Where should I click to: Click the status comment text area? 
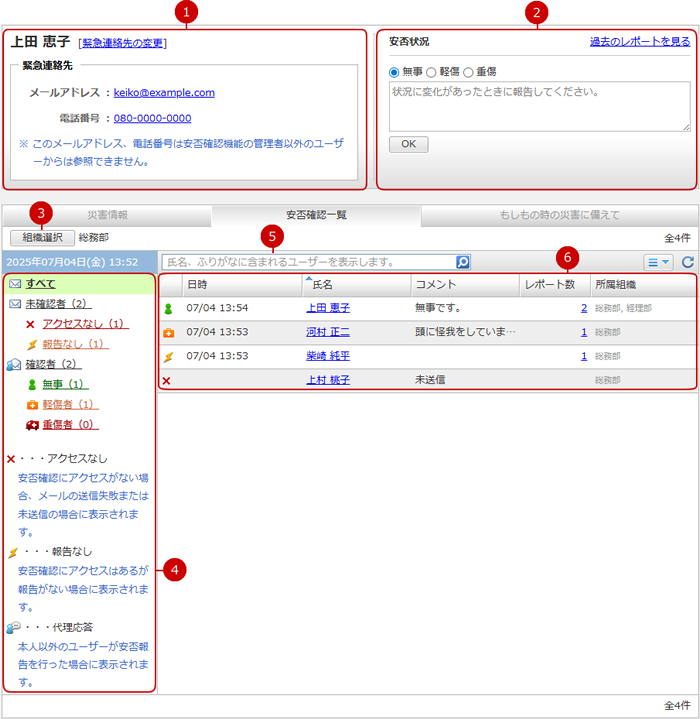540,106
